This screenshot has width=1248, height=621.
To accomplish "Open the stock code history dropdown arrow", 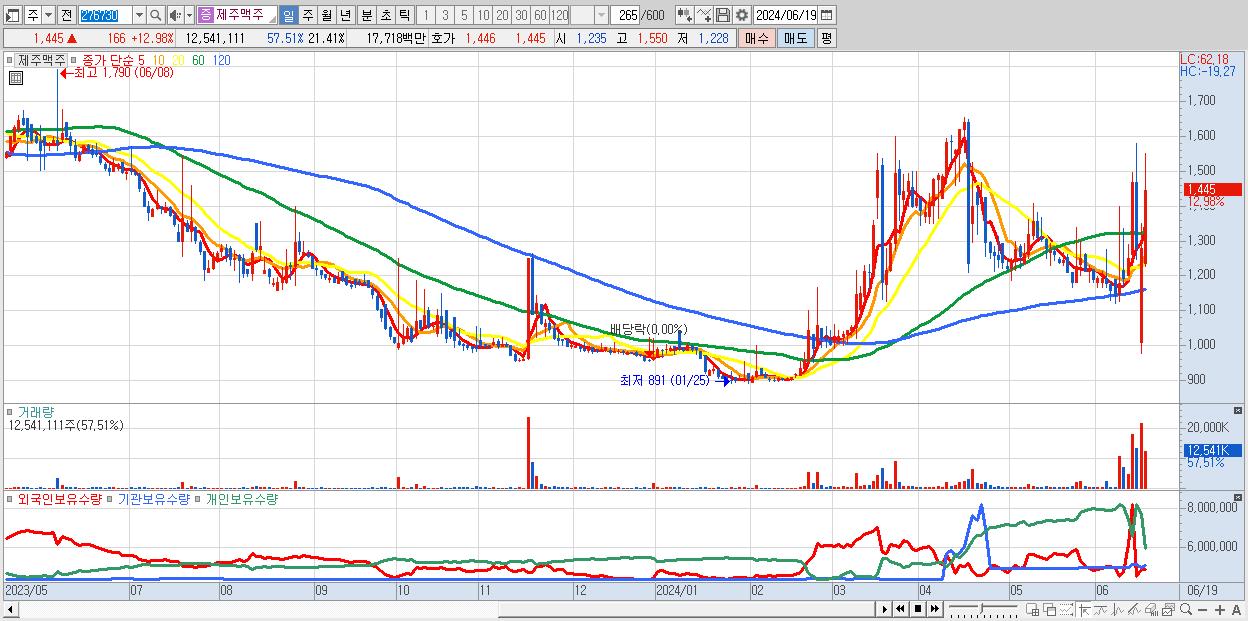I will click(x=139, y=16).
